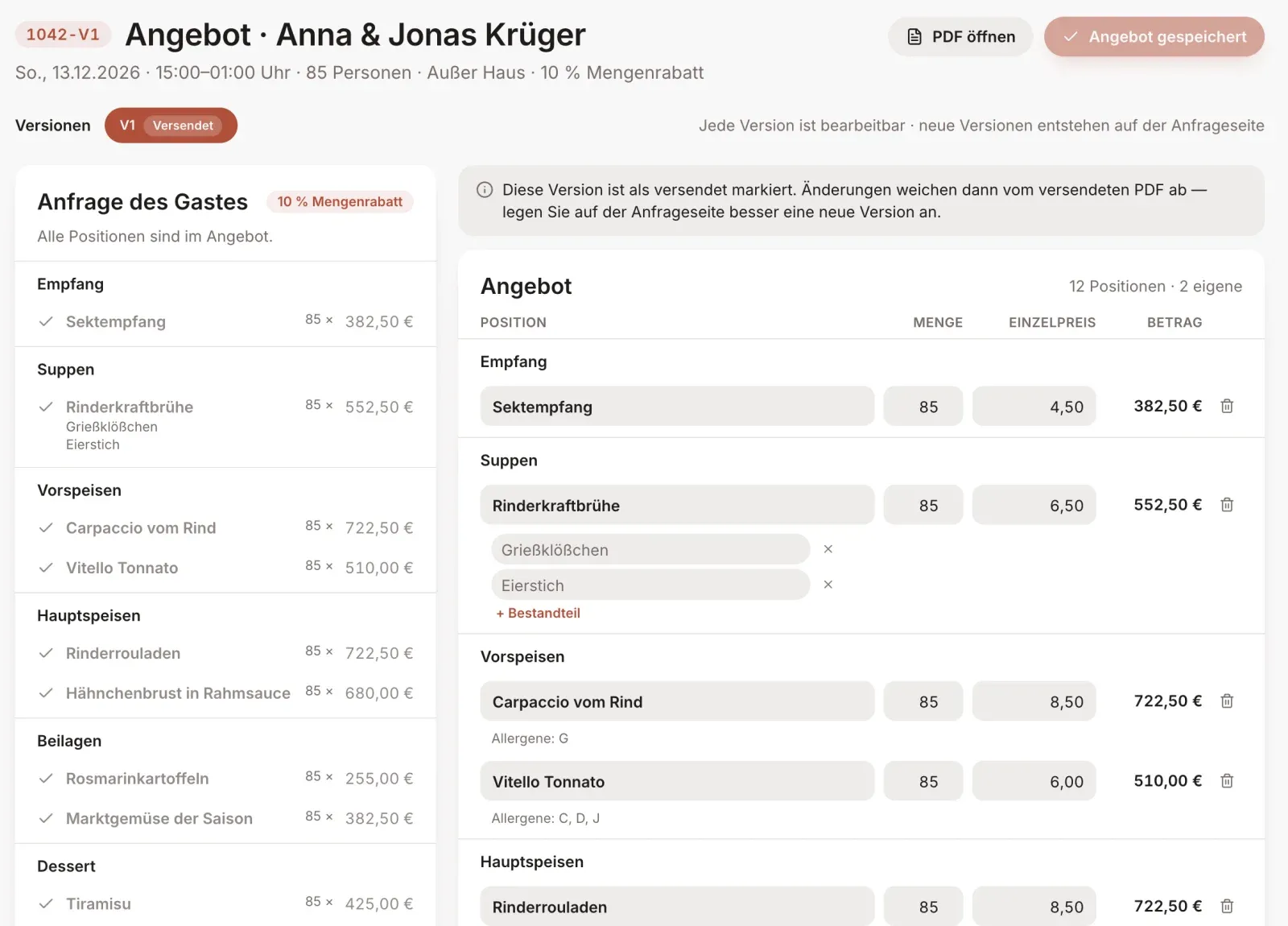Delete the Rinderkraftbrühe position with trash icon
The width and height of the screenshot is (1288, 926).
click(1227, 505)
